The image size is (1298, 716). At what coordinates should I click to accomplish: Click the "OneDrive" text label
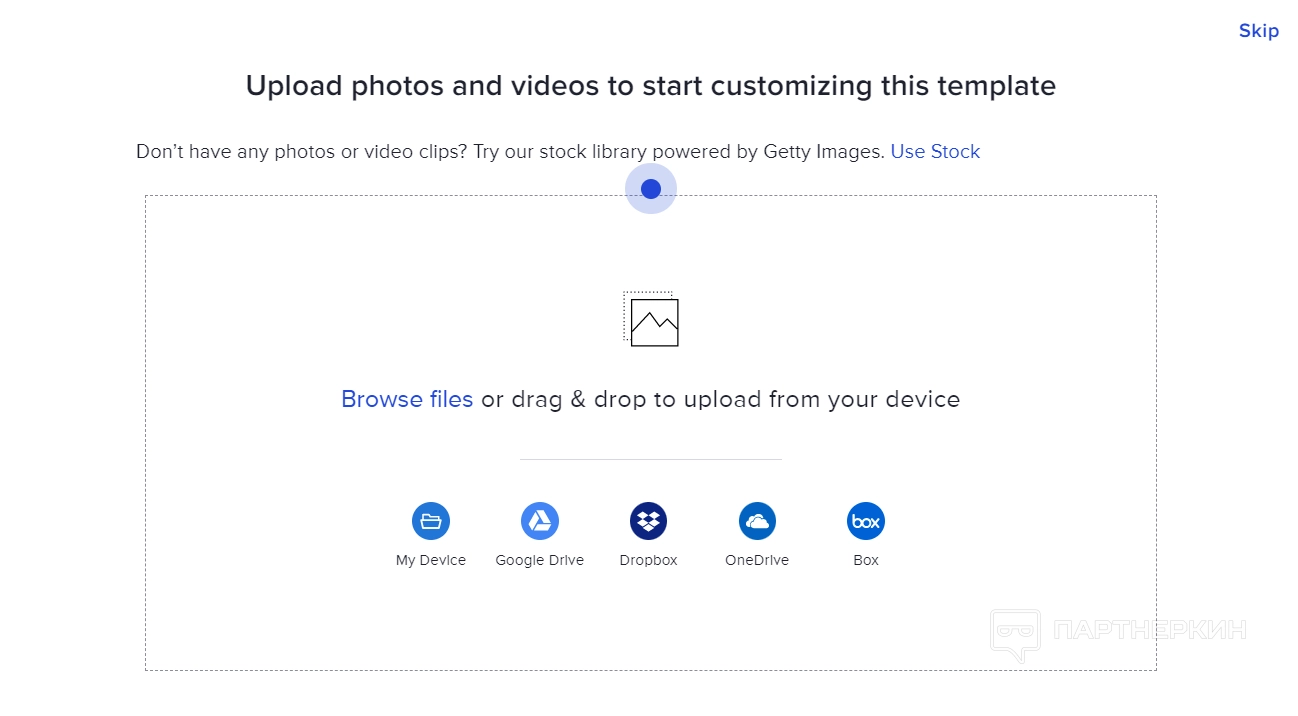[757, 561]
